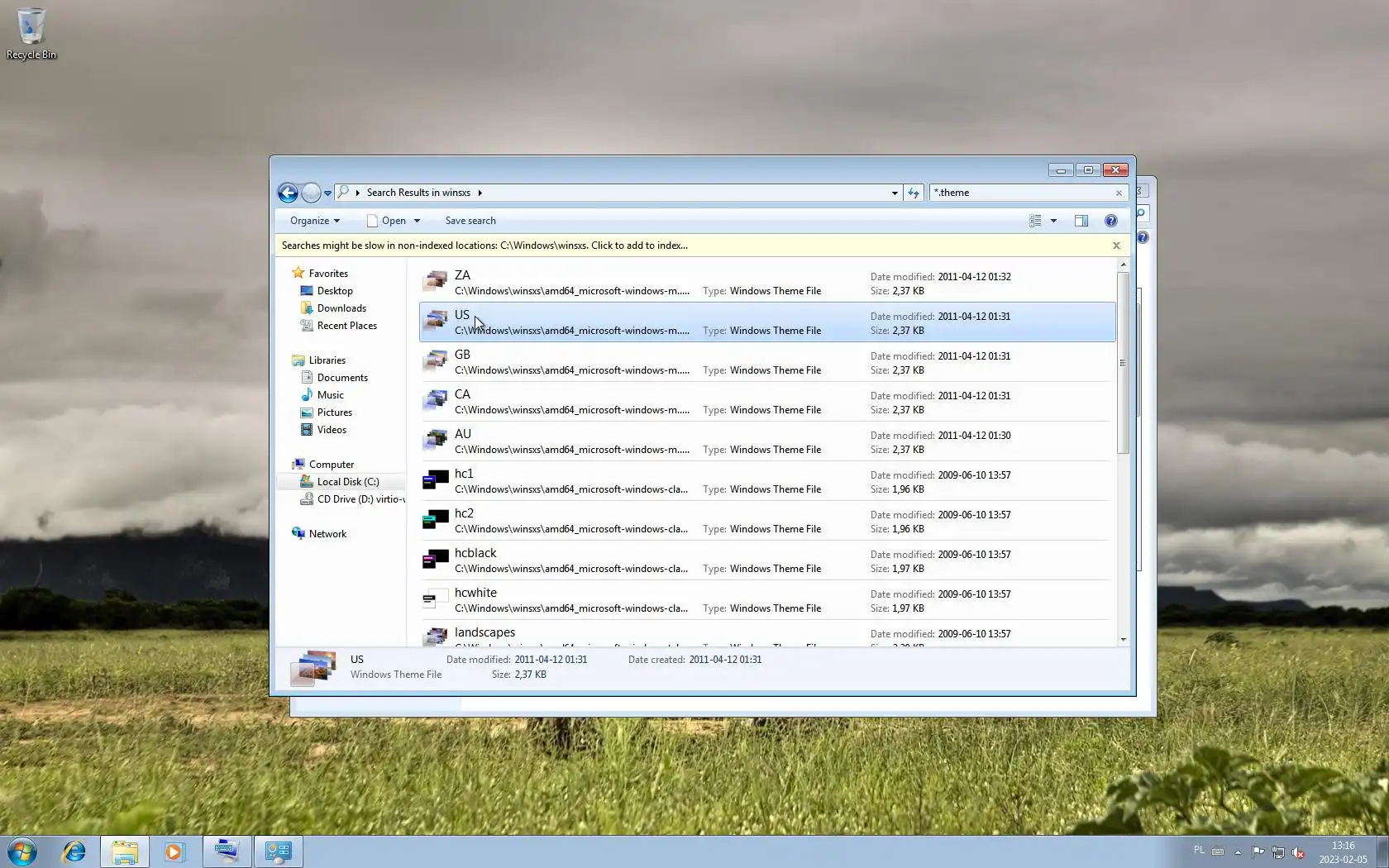The height and width of the screenshot is (868, 1389).
Task: Select the hcwhite theme file icon
Action: [435, 599]
